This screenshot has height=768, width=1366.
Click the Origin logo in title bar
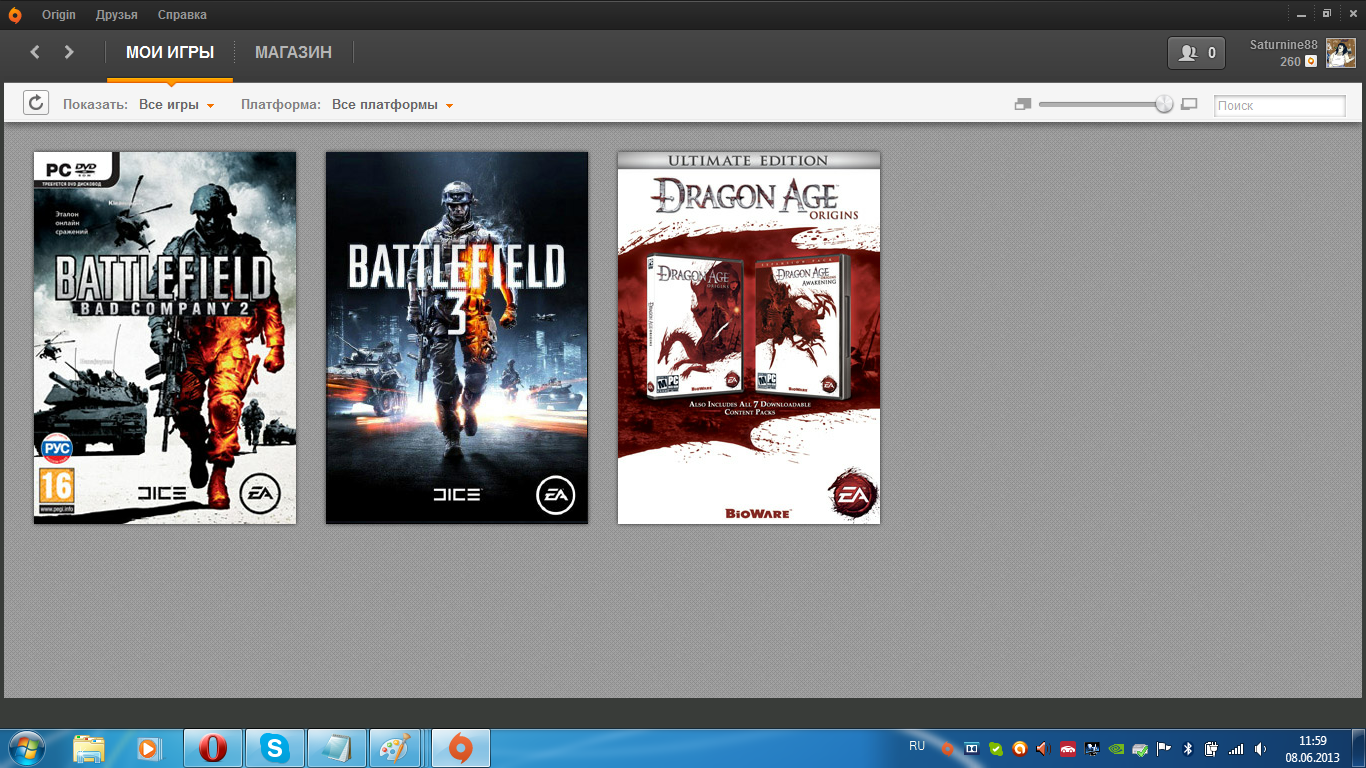pyautogui.click(x=15, y=15)
